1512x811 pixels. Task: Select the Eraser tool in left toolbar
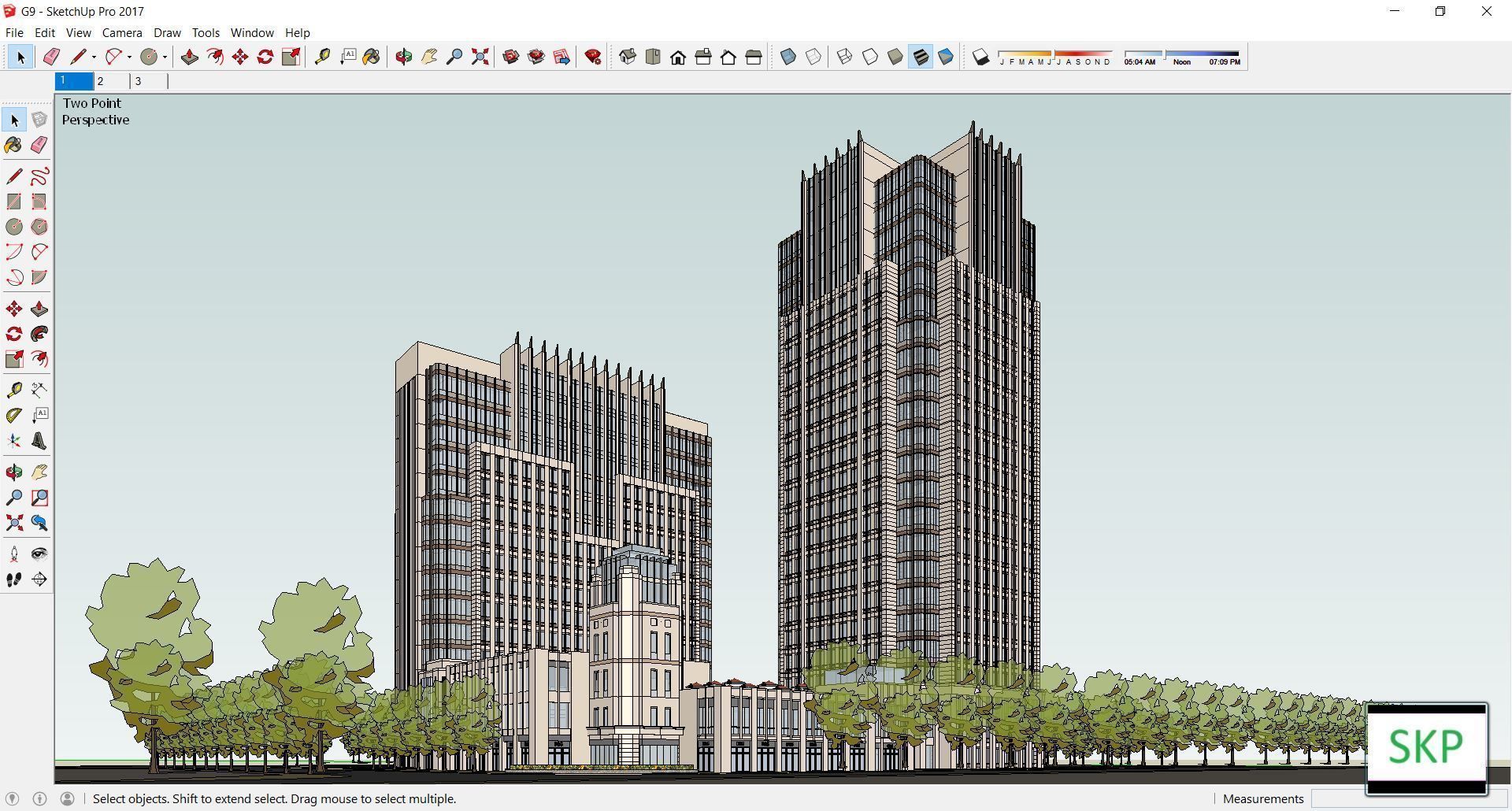[x=39, y=145]
